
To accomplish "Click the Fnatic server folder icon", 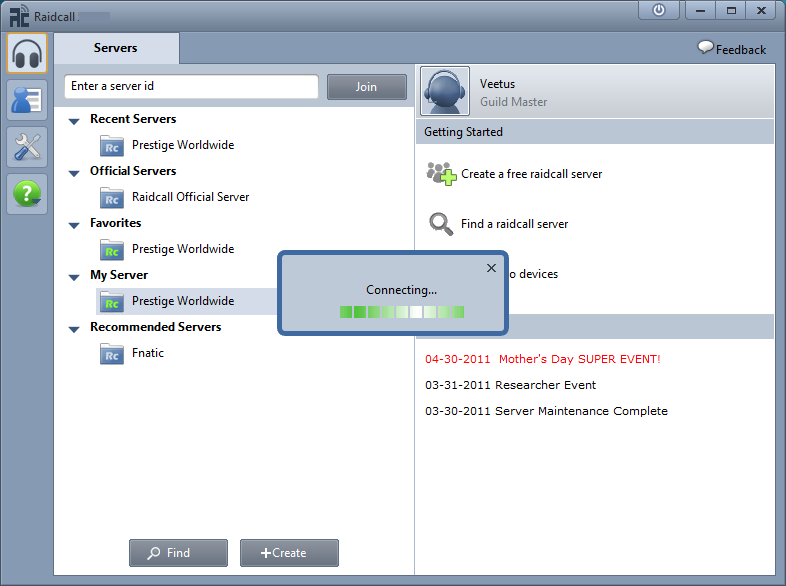I will tap(112, 354).
